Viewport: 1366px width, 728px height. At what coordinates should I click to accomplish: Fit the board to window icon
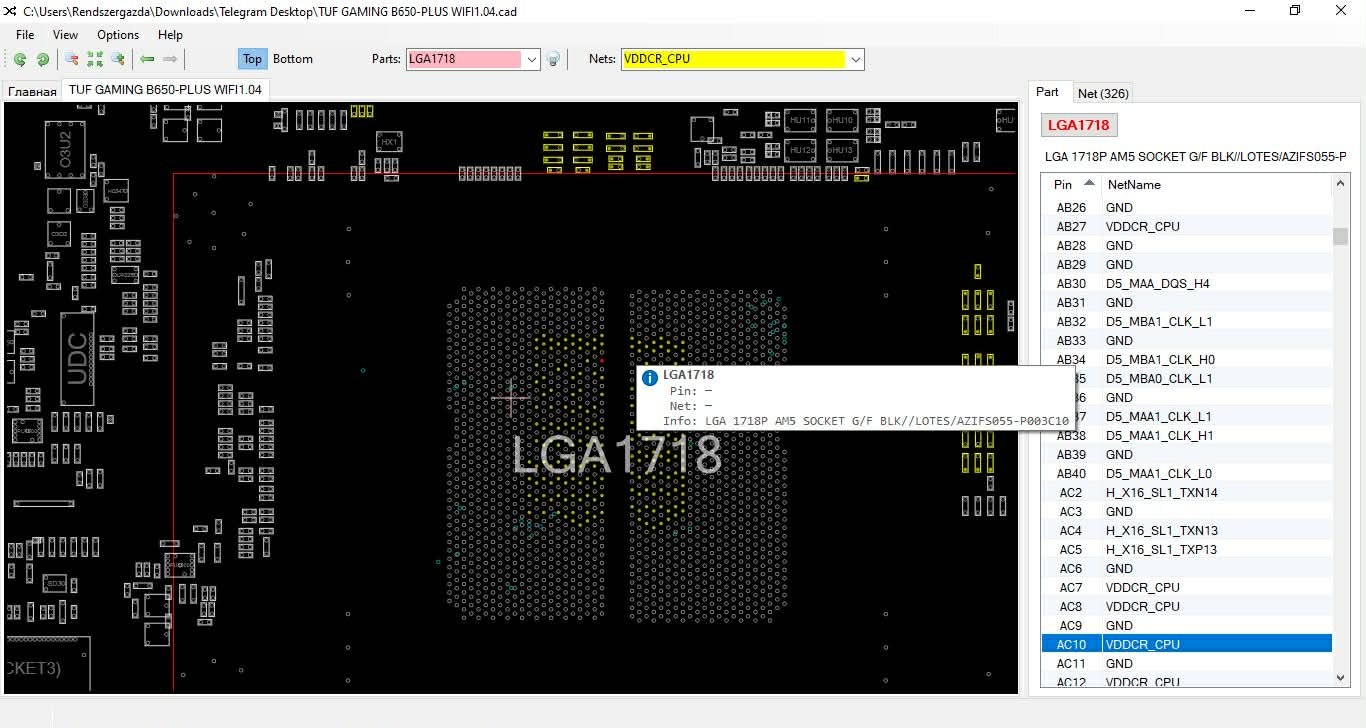pos(95,59)
